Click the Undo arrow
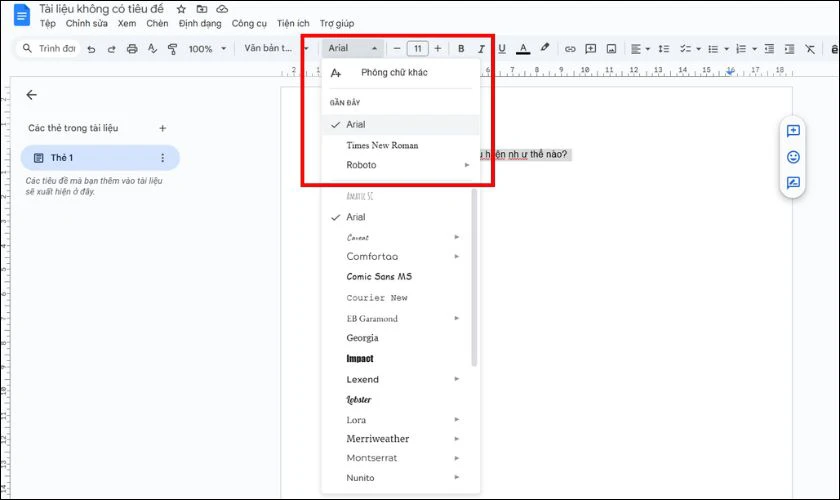Viewport: 840px width, 500px height. [91, 49]
